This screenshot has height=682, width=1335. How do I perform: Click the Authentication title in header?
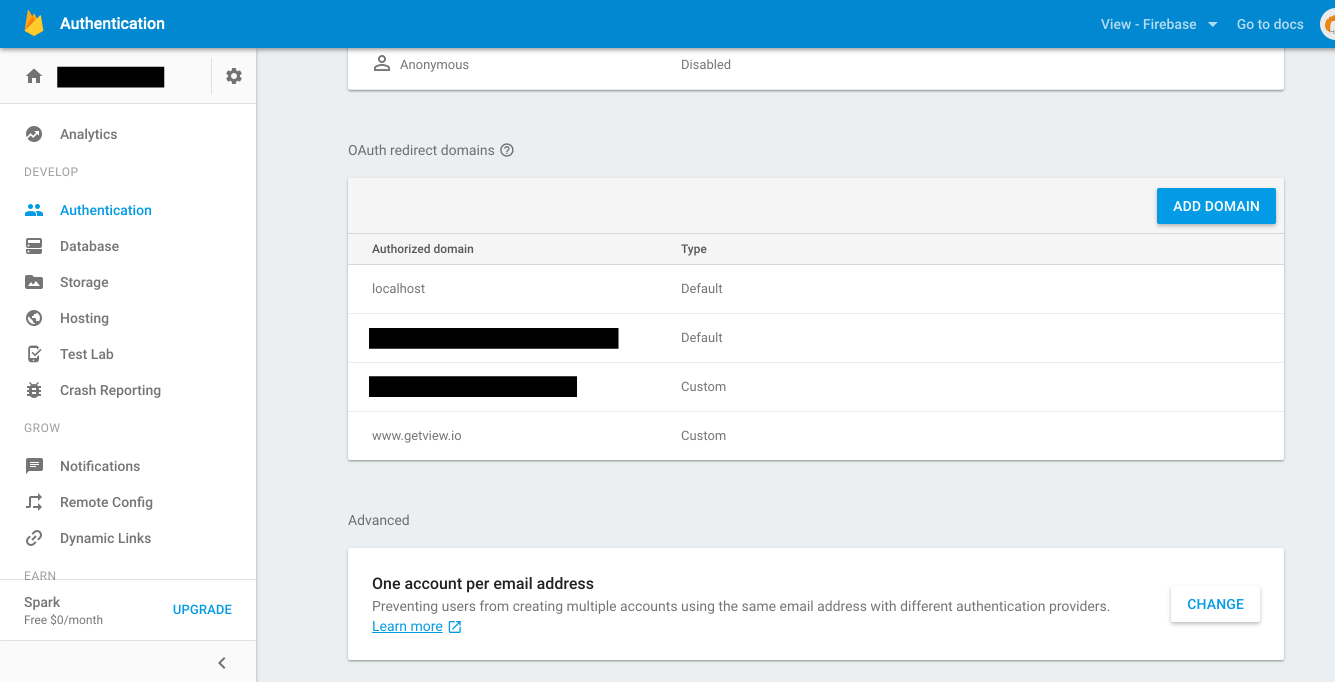pyautogui.click(x=112, y=23)
